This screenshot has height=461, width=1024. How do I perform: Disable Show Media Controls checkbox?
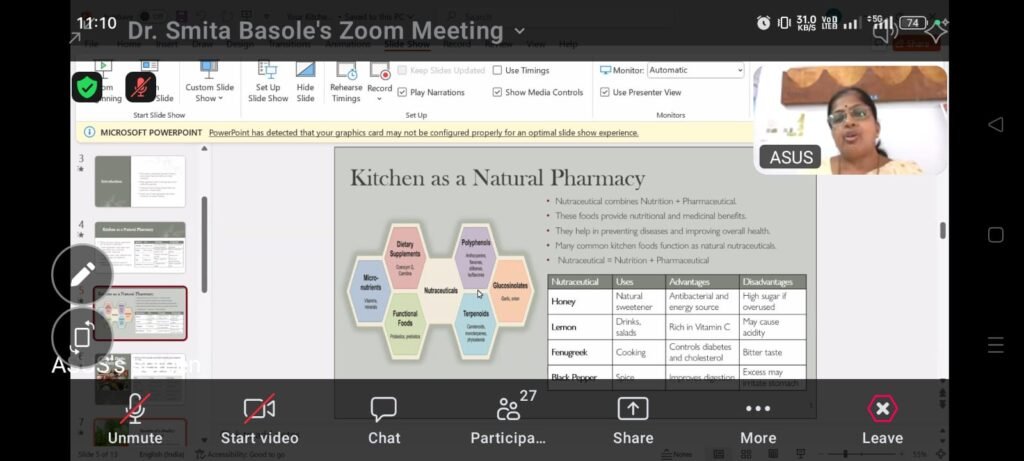[497, 92]
